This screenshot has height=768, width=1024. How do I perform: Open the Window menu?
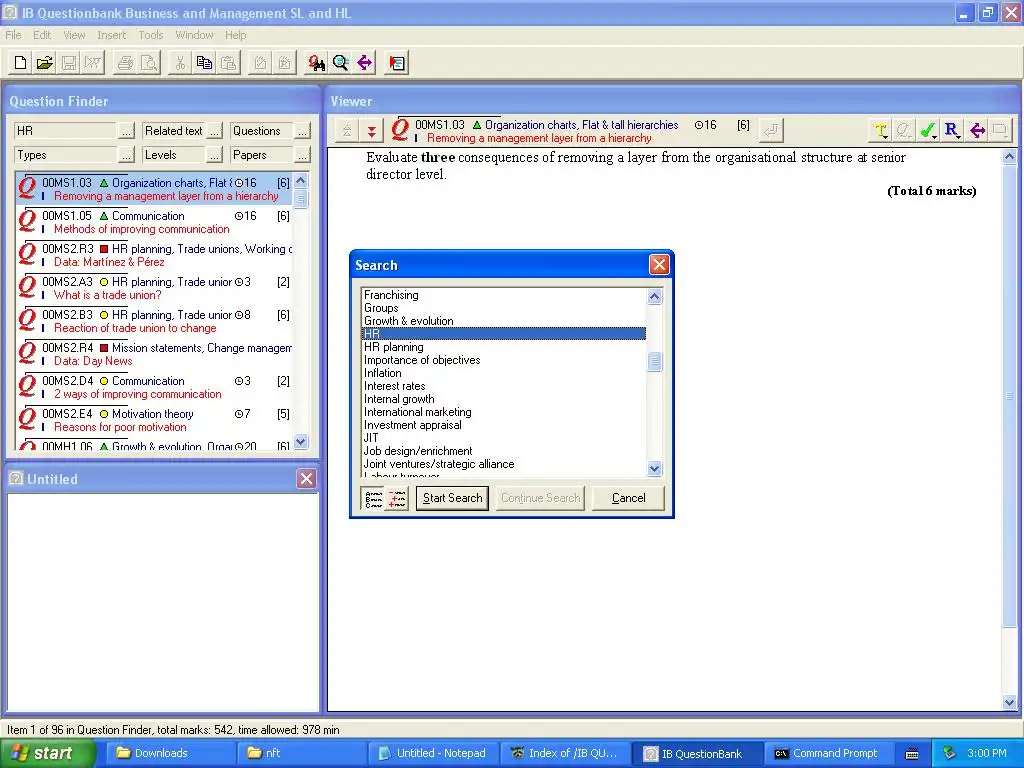[x=194, y=35]
